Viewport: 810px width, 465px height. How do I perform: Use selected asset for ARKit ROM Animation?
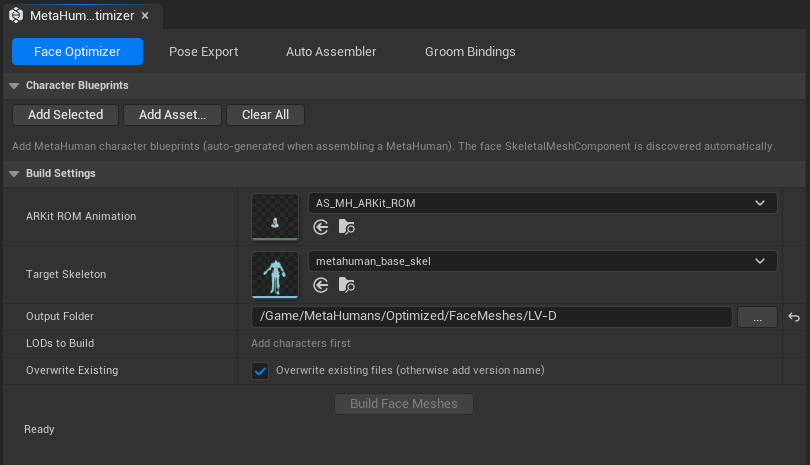321,227
